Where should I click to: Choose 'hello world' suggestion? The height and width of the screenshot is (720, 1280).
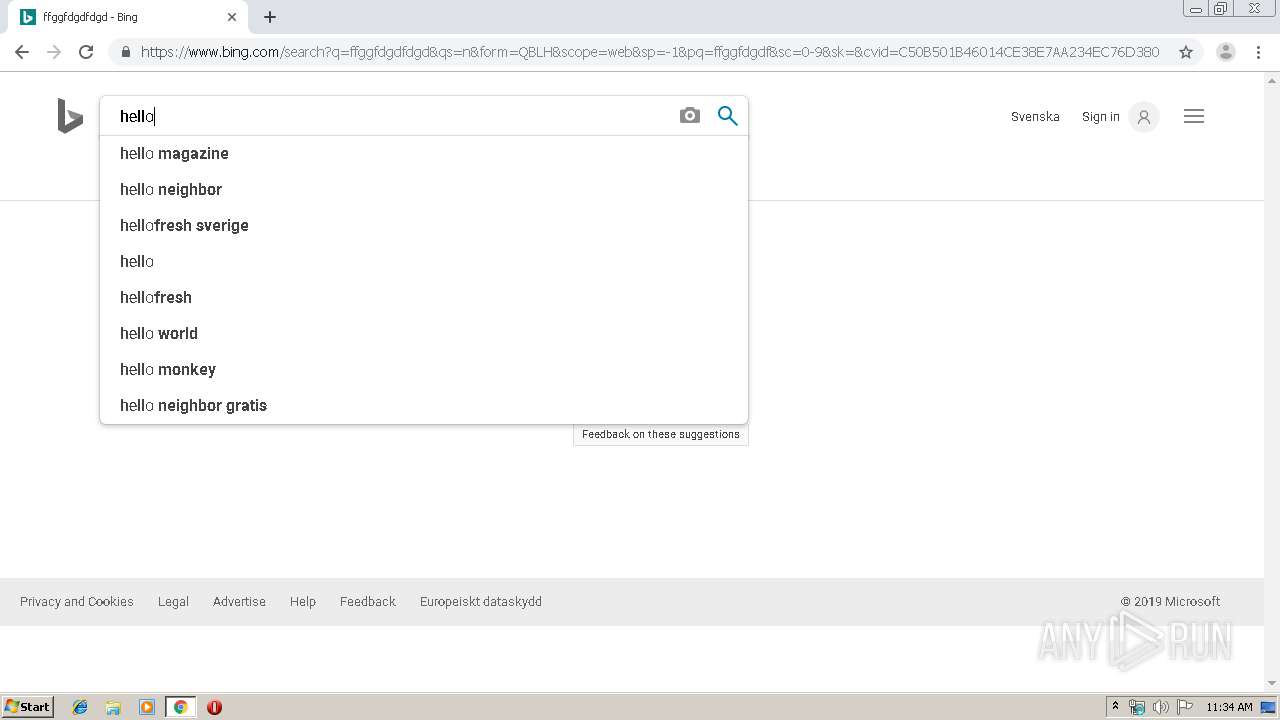tap(424, 333)
